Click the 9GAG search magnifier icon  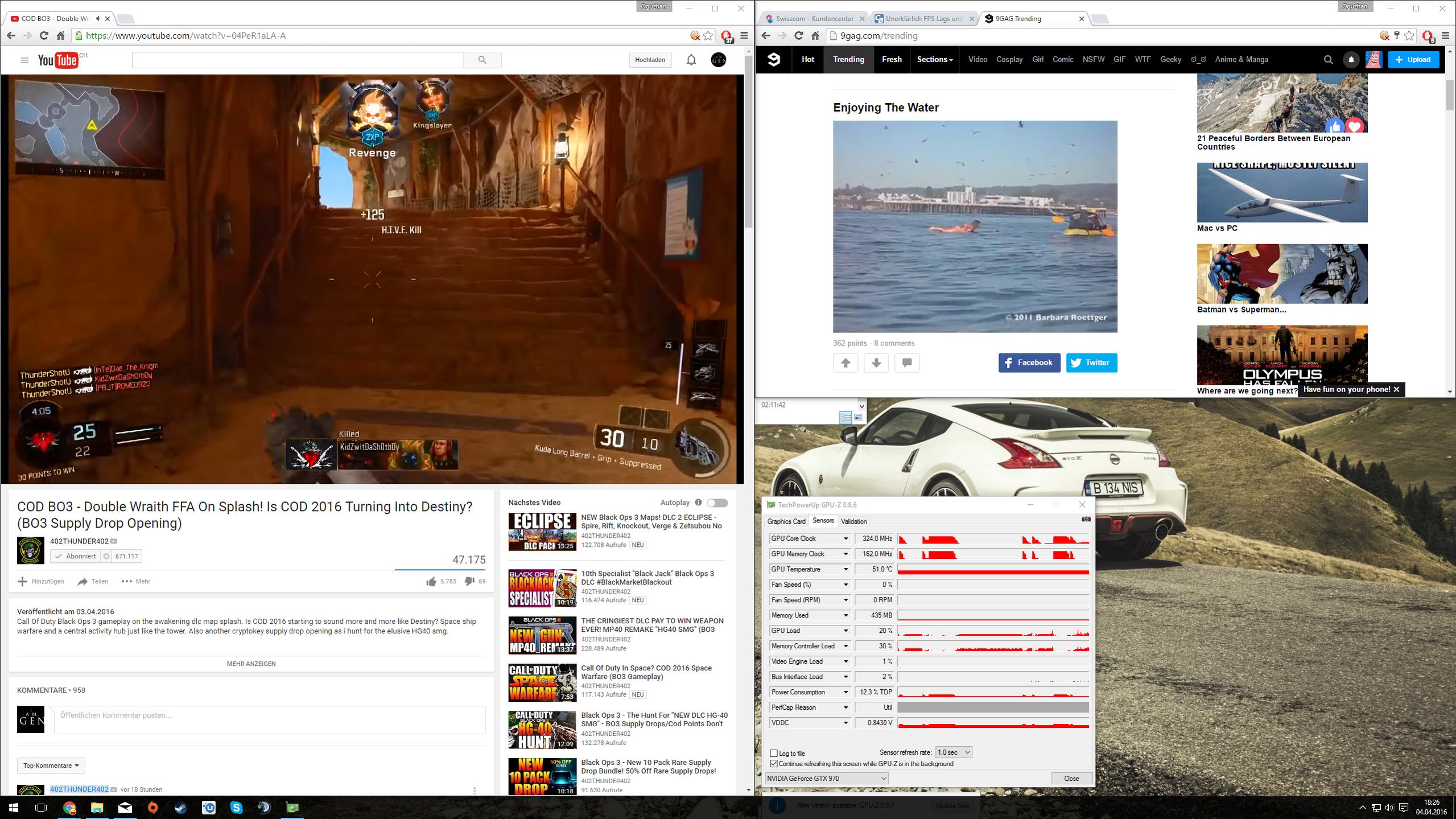pos(1328,59)
